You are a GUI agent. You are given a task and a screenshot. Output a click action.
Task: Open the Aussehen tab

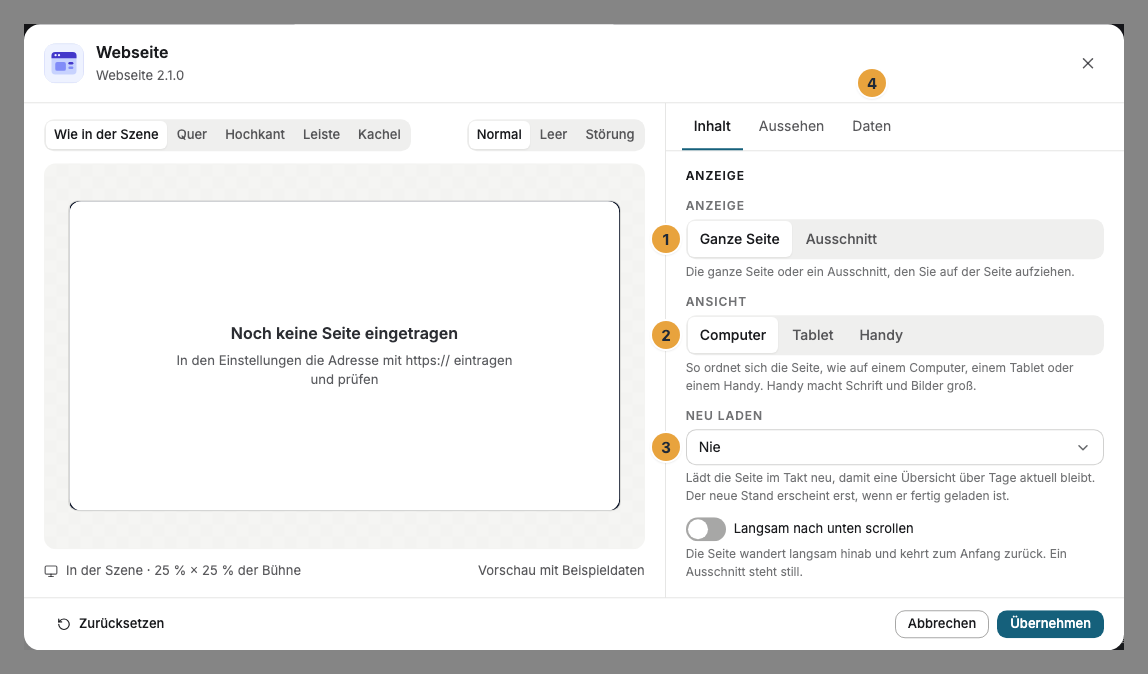(791, 127)
